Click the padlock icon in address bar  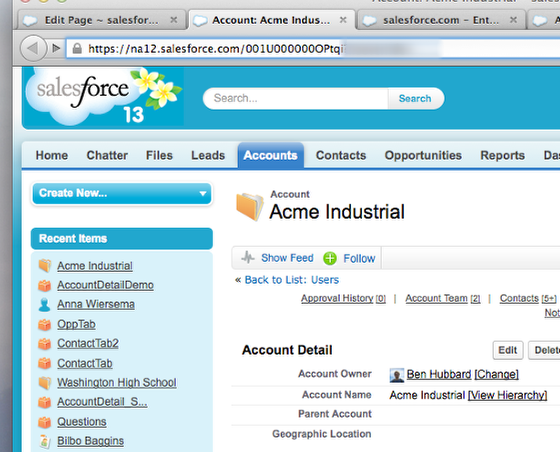(77, 48)
